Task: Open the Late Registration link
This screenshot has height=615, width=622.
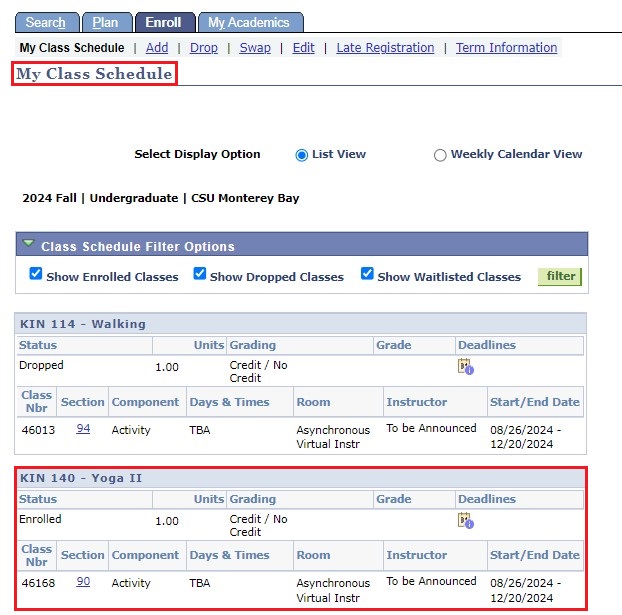Action: tap(385, 48)
